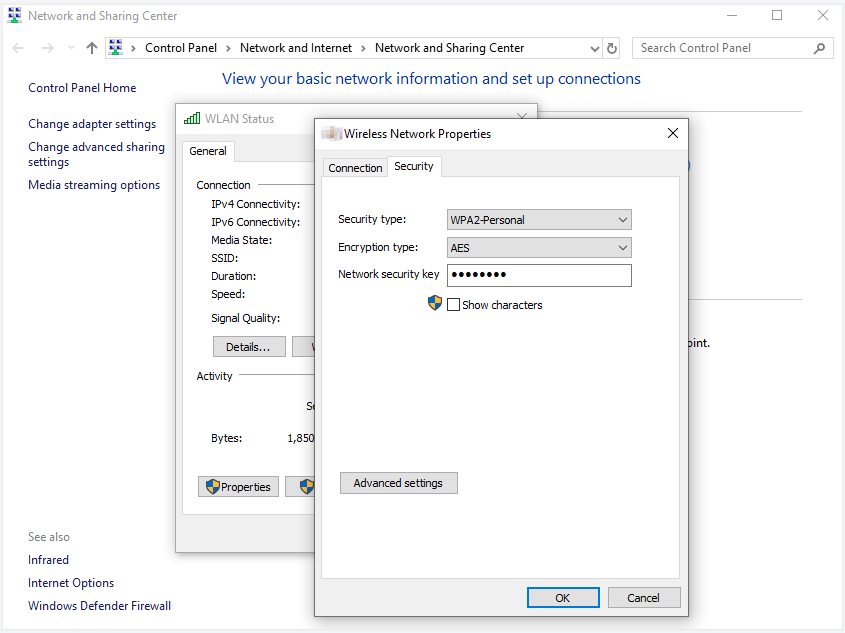This screenshot has width=845, height=633.
Task: Open Change adapter settings link
Action: coord(92,124)
